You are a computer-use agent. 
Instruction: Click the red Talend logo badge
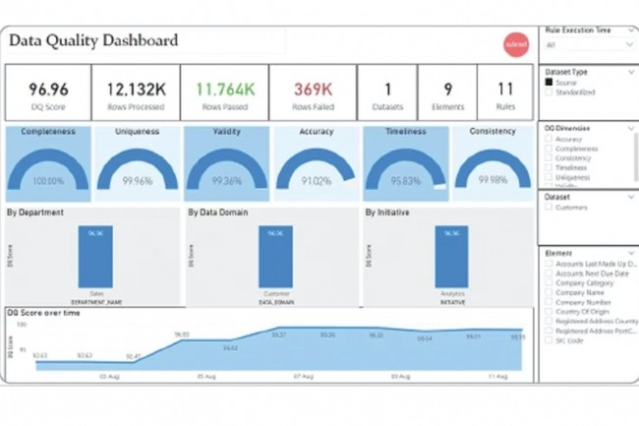coord(516,44)
